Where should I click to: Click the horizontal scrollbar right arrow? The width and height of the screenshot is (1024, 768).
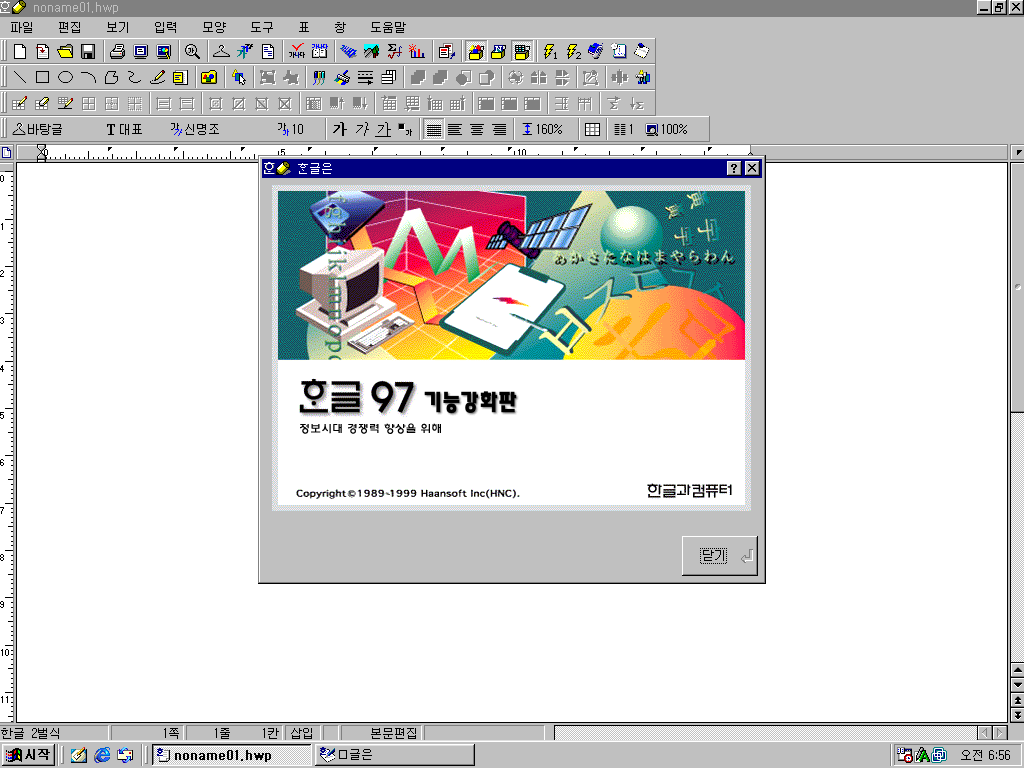tap(1000, 733)
